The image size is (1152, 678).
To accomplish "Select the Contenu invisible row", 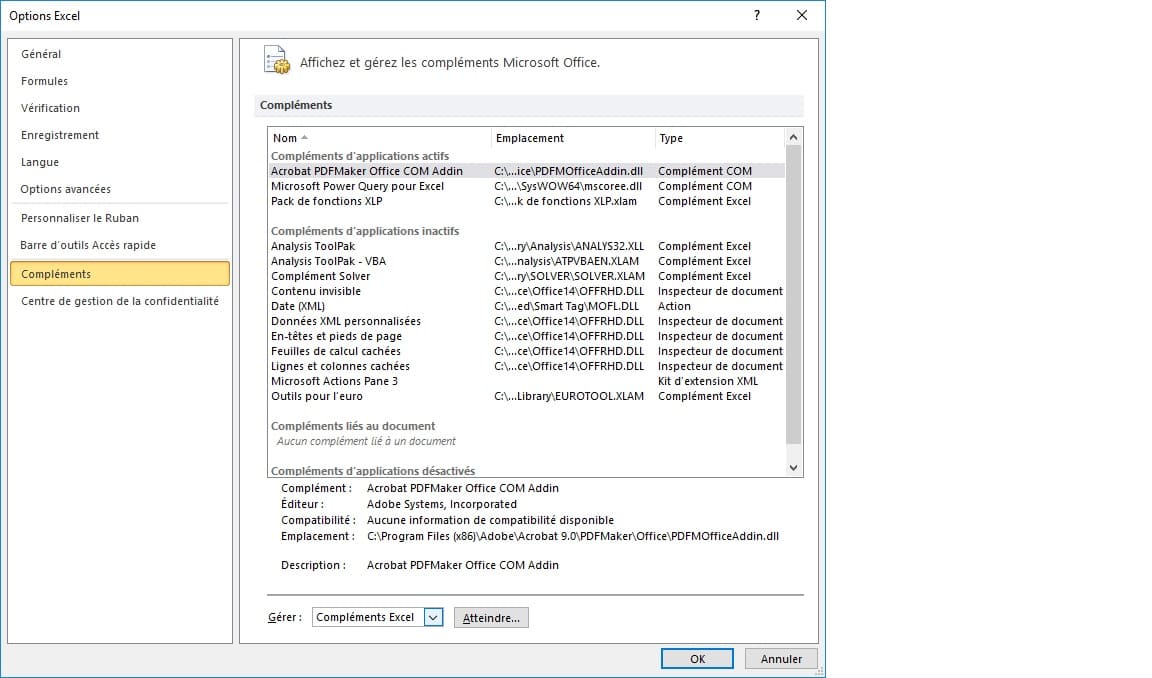I will click(x=527, y=292).
